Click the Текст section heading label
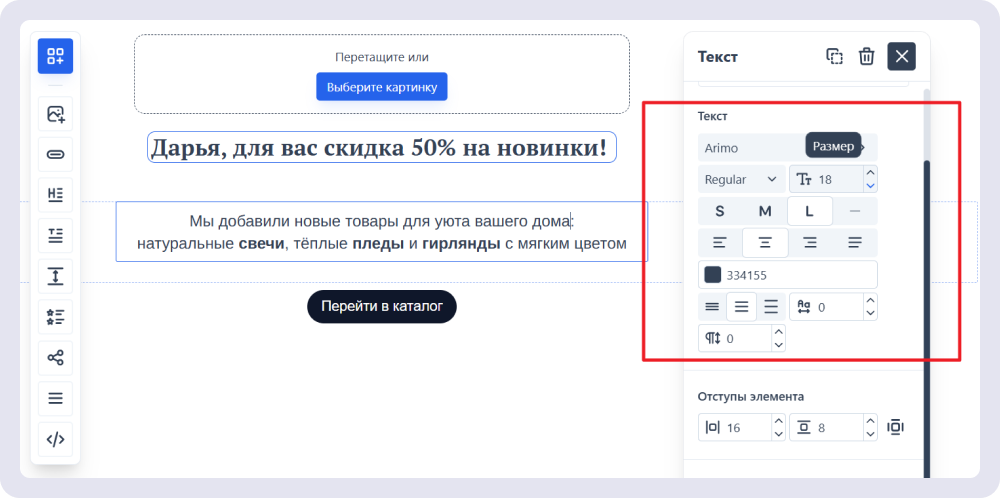The width and height of the screenshot is (1000, 498). tap(713, 117)
